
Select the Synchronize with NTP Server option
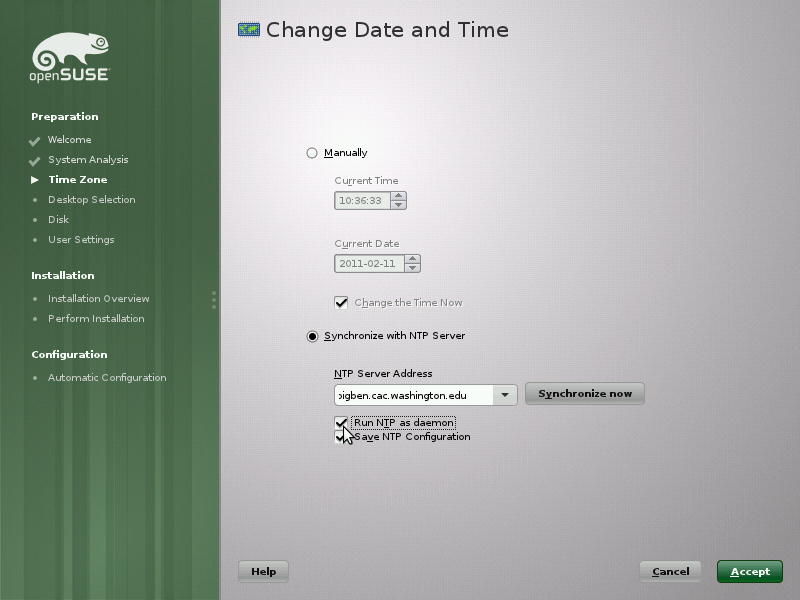313,336
